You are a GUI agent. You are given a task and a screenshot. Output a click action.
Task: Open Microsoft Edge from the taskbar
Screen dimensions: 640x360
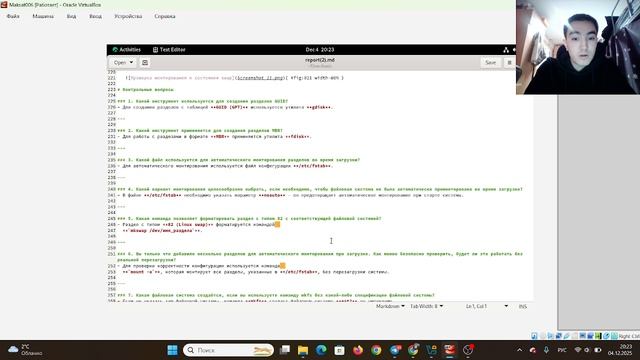click(x=321, y=350)
